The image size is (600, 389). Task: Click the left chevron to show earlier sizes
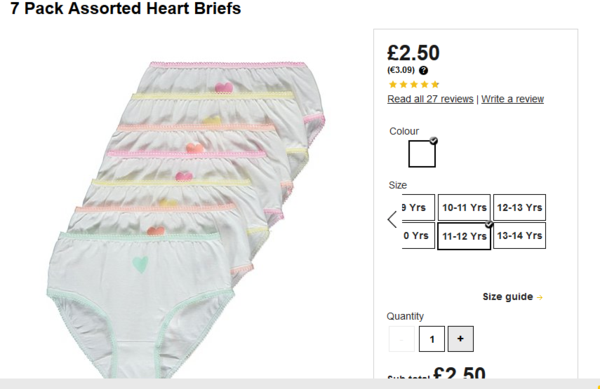pyautogui.click(x=392, y=220)
